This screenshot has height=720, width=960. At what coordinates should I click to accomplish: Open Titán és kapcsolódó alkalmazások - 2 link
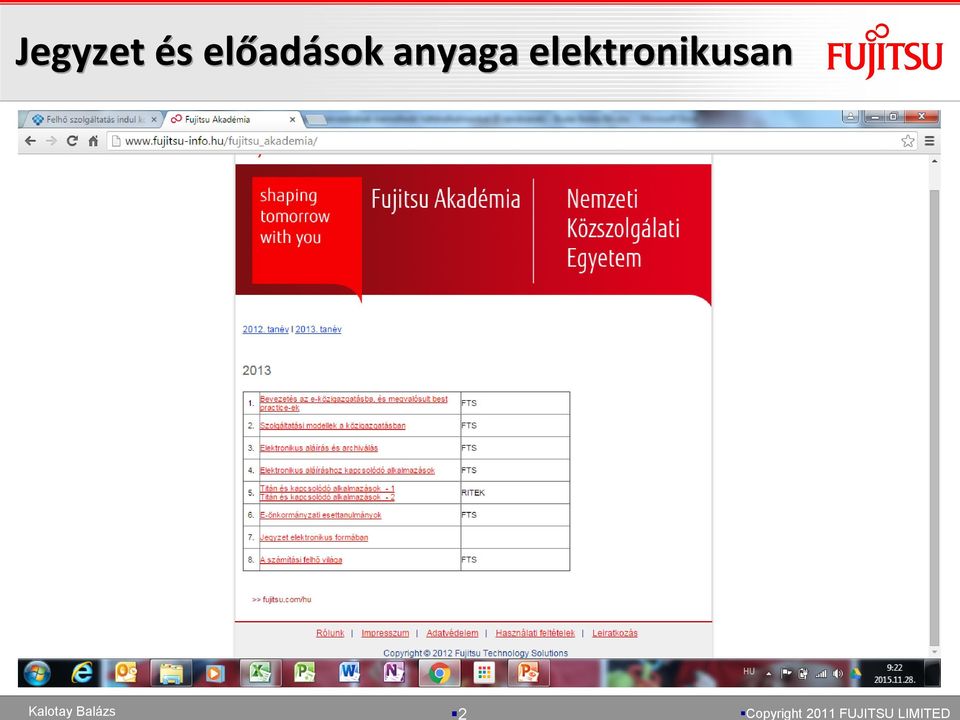point(327,497)
